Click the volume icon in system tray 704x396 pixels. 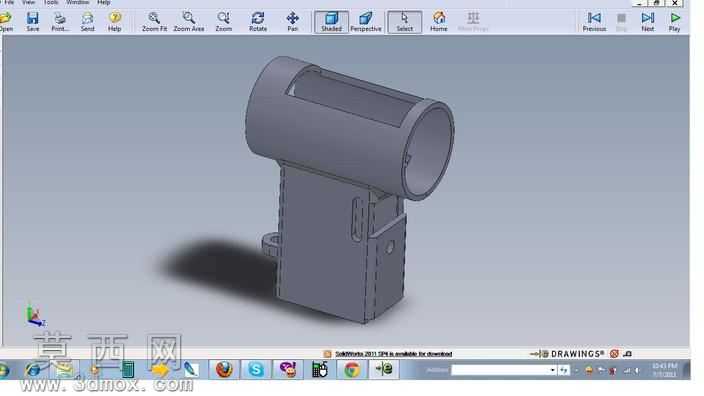coord(638,370)
